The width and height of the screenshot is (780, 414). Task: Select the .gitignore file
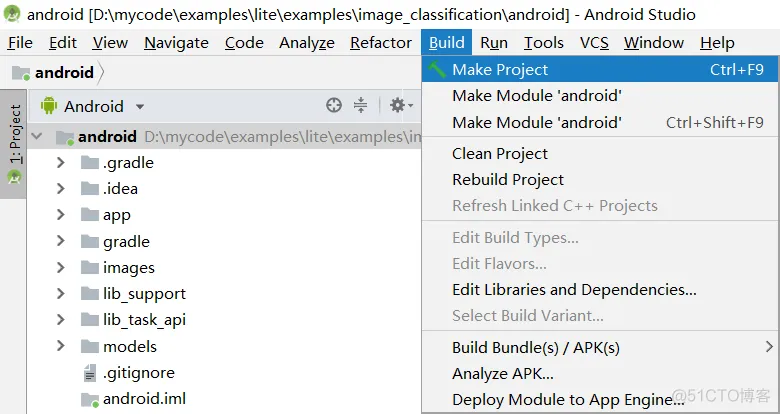(138, 373)
